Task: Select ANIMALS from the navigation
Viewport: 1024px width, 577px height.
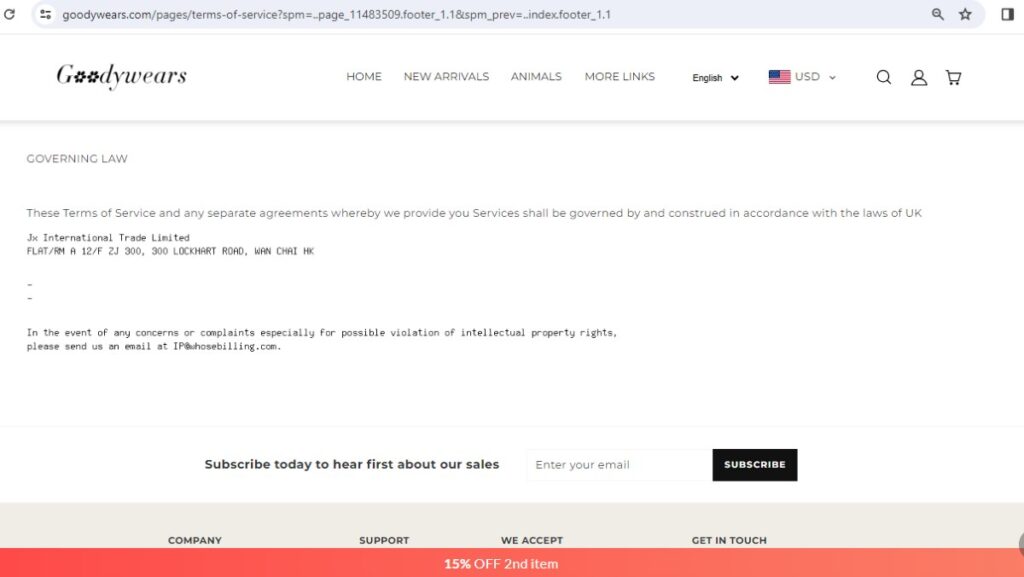Action: click(x=536, y=77)
